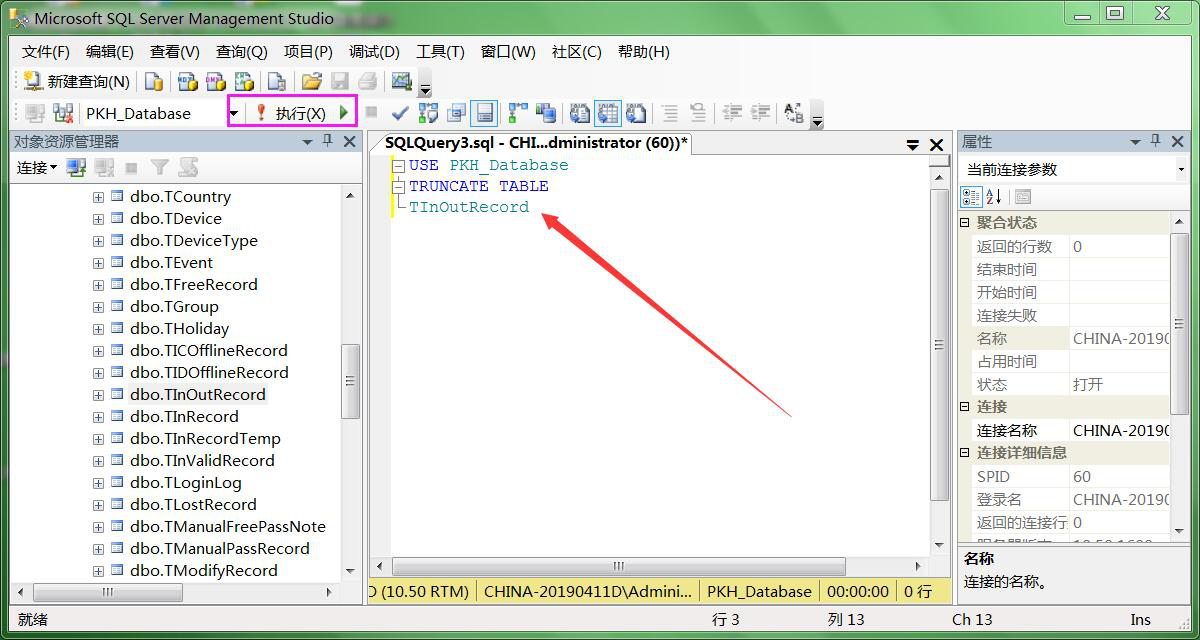The image size is (1200, 640).
Task: Select dbo.TFreeRecord in the tree
Action: tap(193, 285)
